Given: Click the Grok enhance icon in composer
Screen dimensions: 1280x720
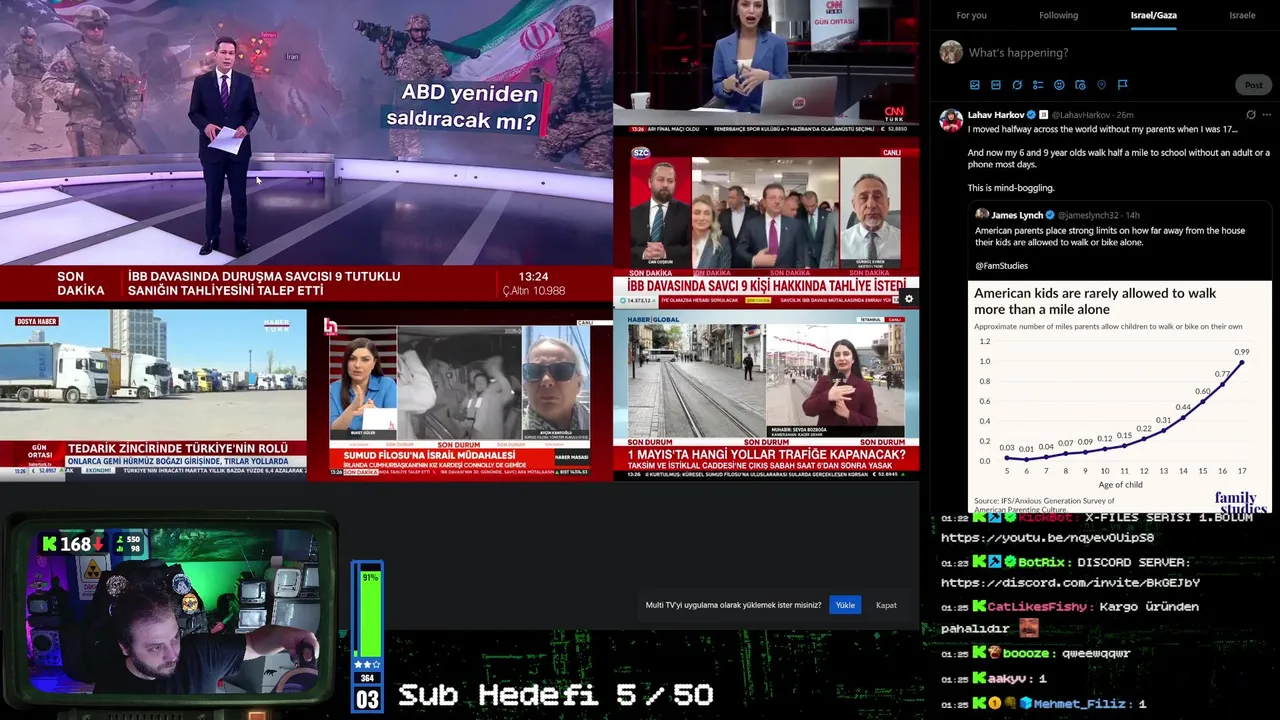Looking at the screenshot, I should coord(1017,85).
